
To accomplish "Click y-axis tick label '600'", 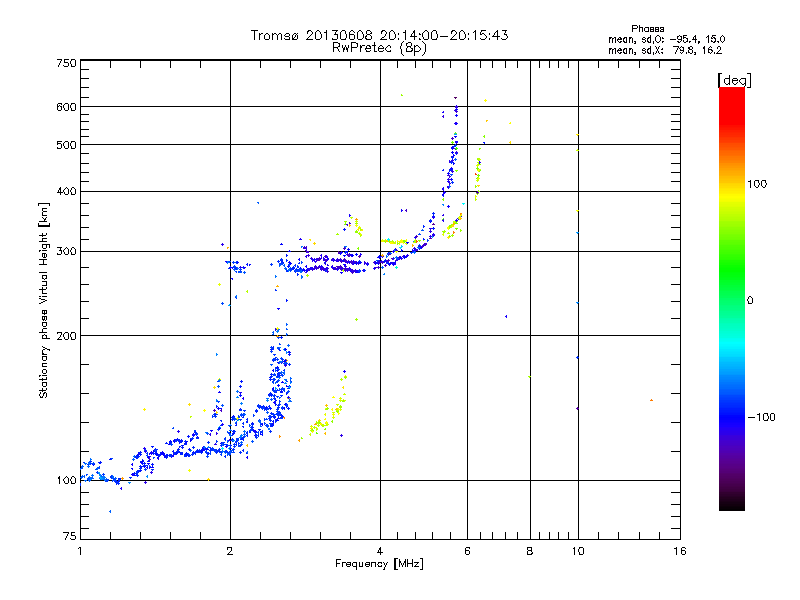I will [66, 107].
